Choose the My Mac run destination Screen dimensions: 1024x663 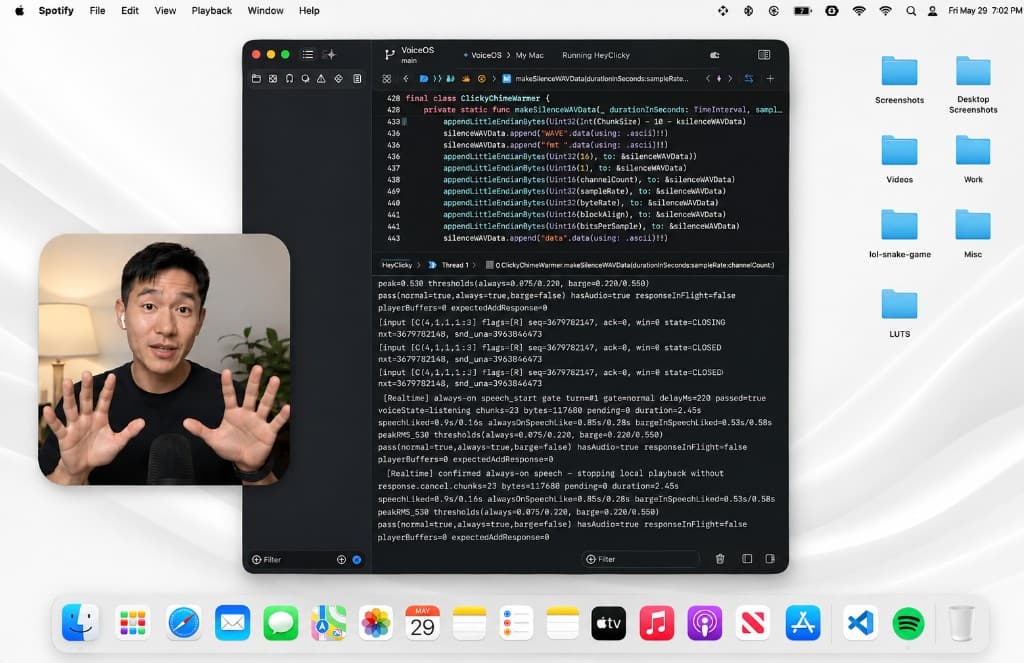click(x=530, y=56)
